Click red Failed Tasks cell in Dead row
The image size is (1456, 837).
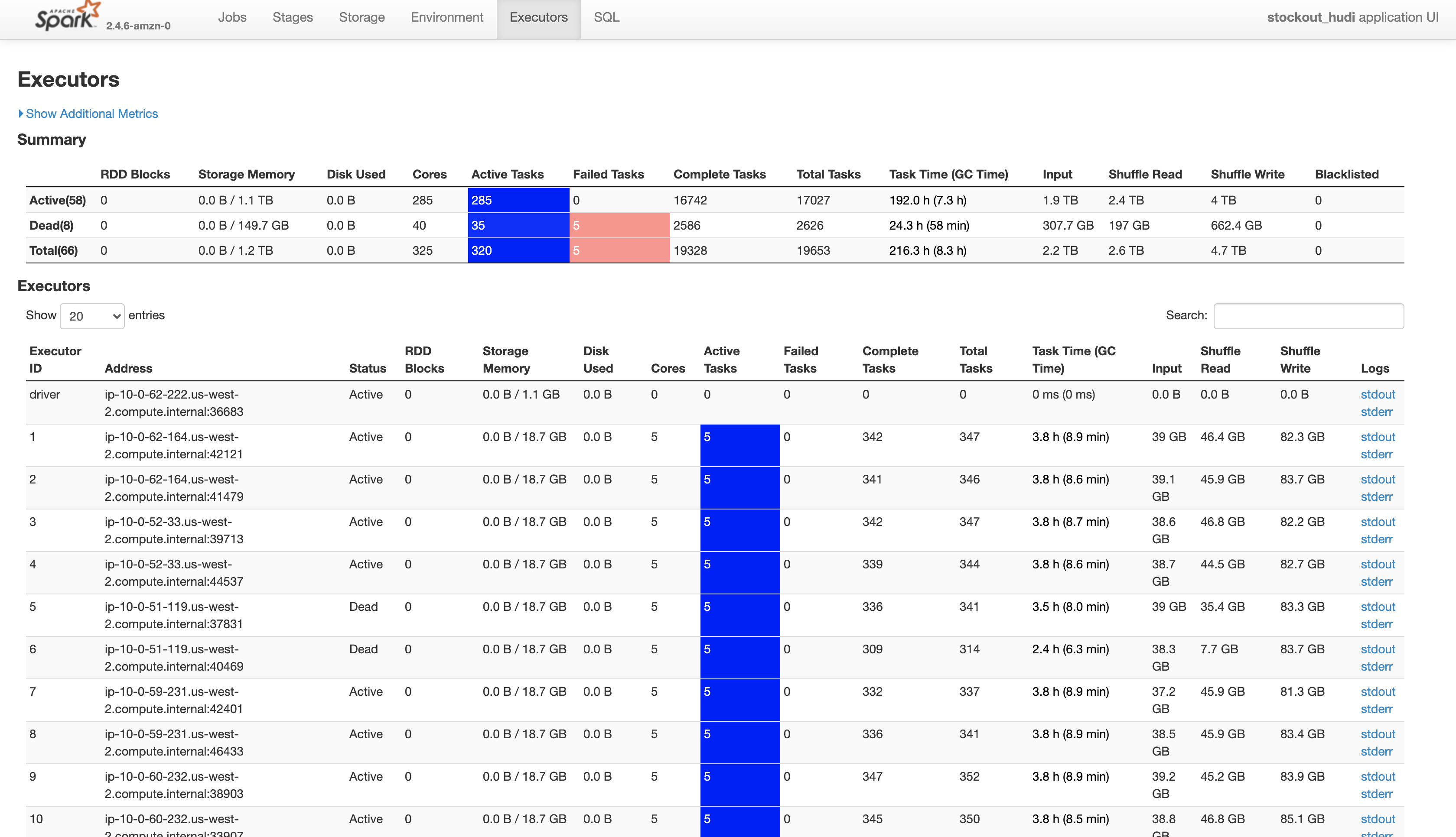coord(619,225)
